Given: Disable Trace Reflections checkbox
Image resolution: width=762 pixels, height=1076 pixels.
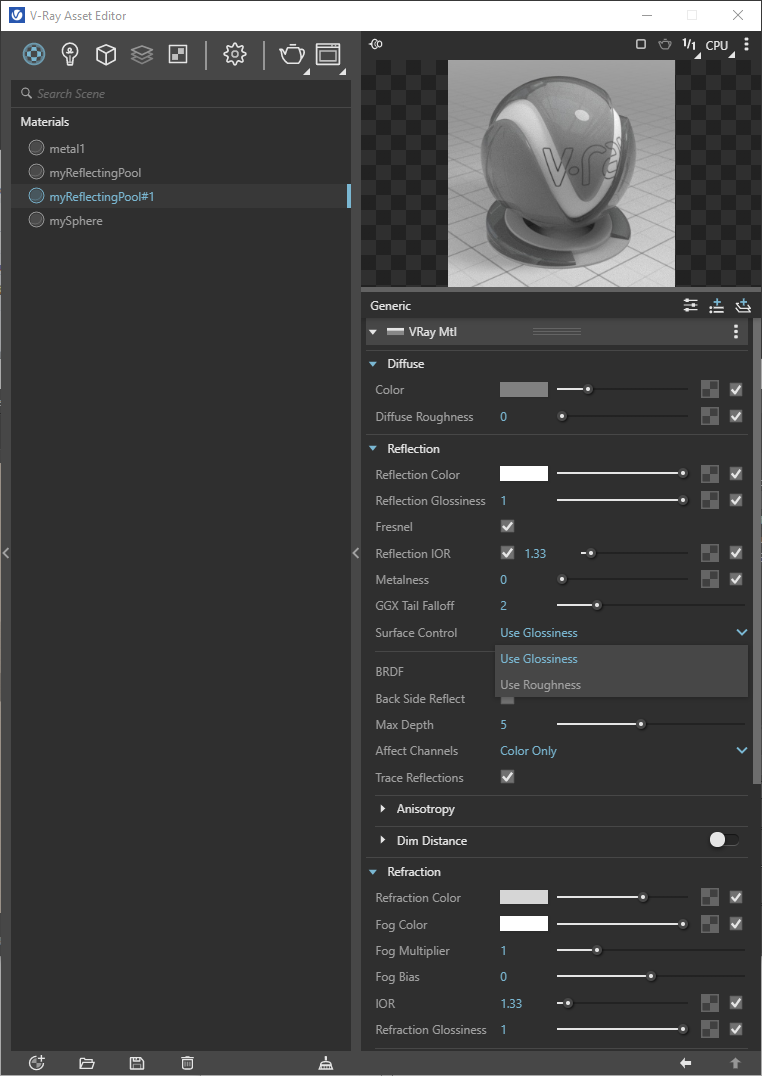Looking at the screenshot, I should (x=507, y=777).
